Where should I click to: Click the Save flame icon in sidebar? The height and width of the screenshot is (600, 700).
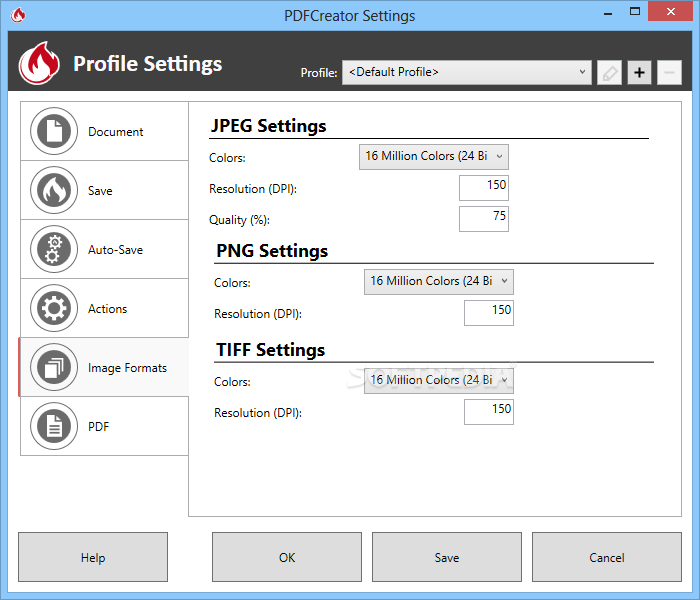point(54,190)
